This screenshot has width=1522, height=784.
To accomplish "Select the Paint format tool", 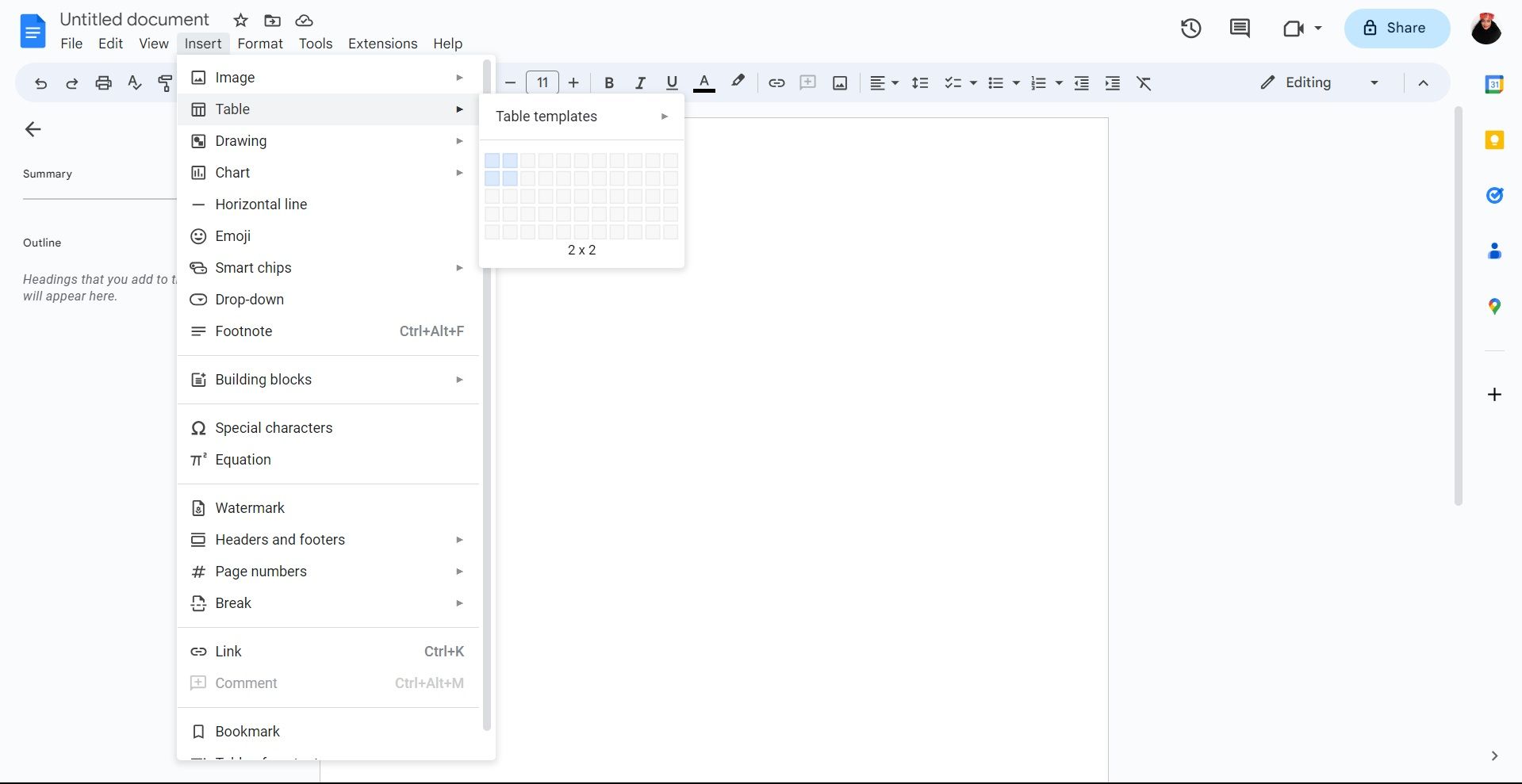I will click(x=165, y=82).
